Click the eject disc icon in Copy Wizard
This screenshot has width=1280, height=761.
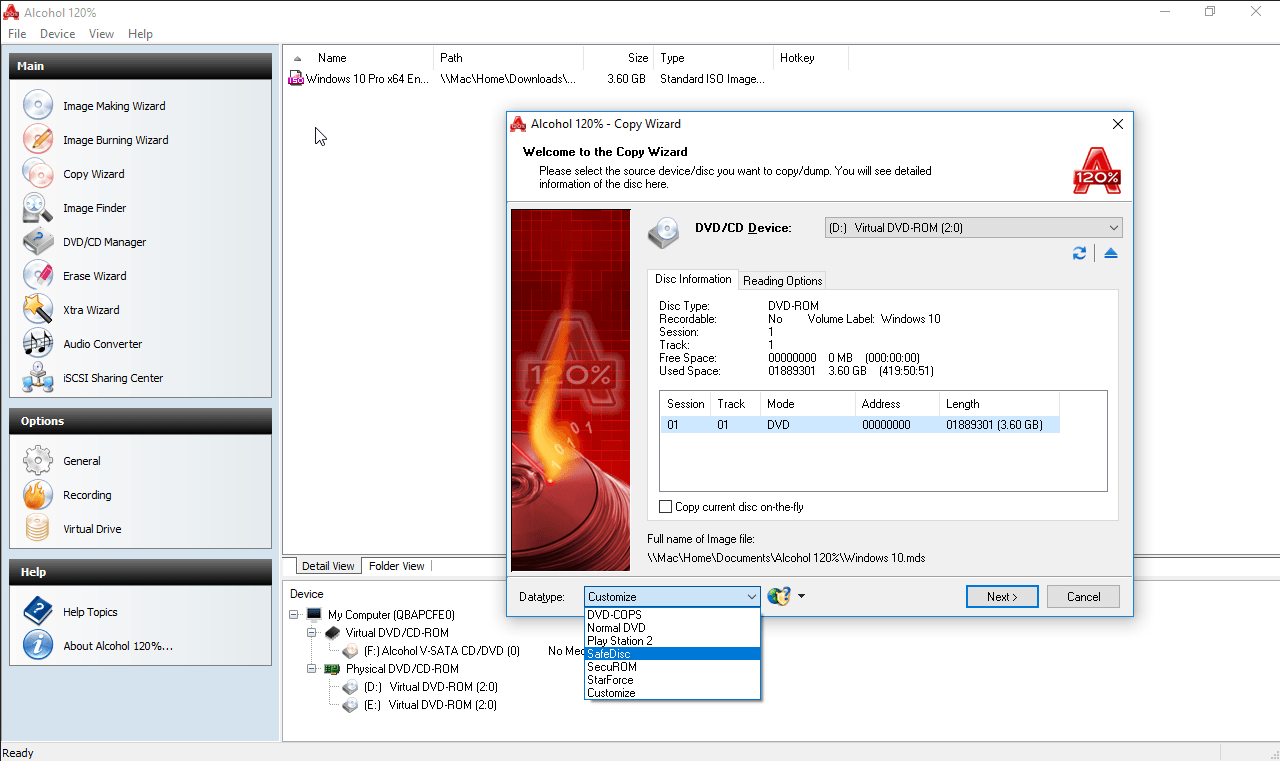(x=1111, y=254)
